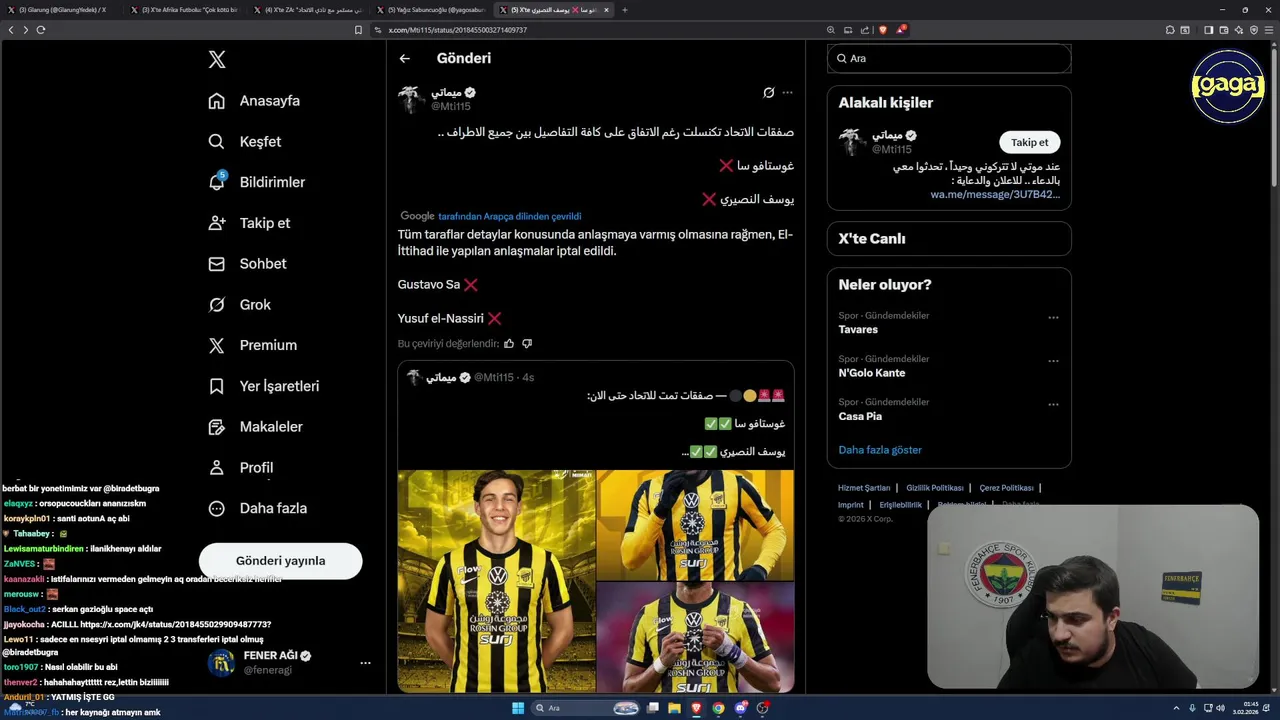Click the FENER AĞI account avatar
This screenshot has height=720, width=1280.
[x=221, y=663]
